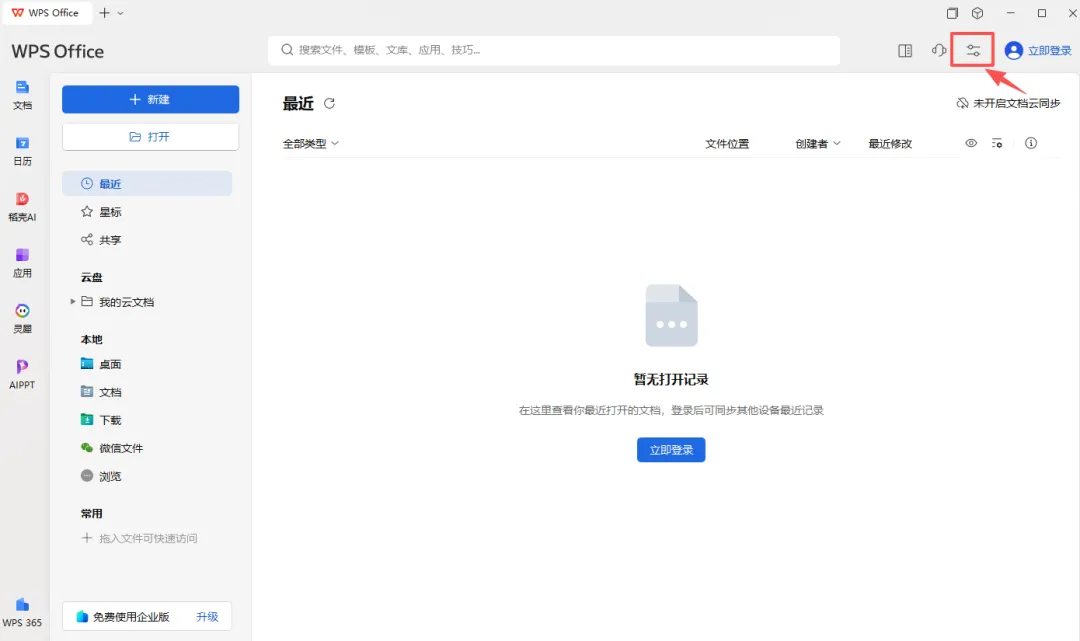
Task: Click the window tile icon in the title bar
Action: (x=952, y=12)
